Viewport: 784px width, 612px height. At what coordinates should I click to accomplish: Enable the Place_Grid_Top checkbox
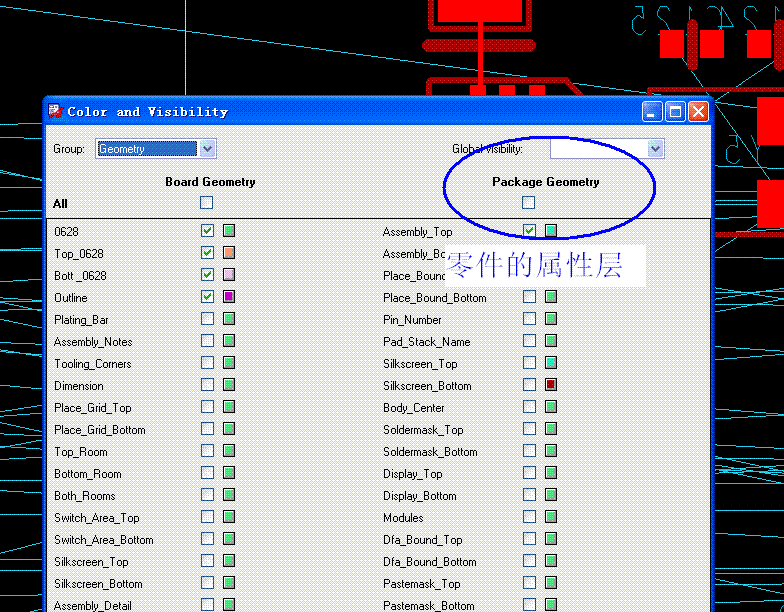pyautogui.click(x=208, y=406)
